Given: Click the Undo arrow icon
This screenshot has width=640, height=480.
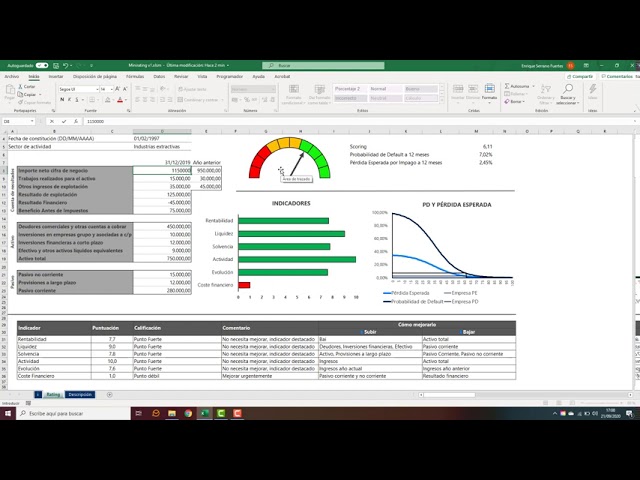Looking at the screenshot, I should pos(65,65).
